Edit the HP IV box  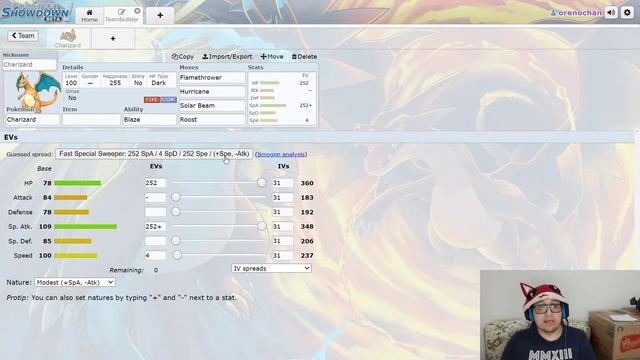pos(283,183)
